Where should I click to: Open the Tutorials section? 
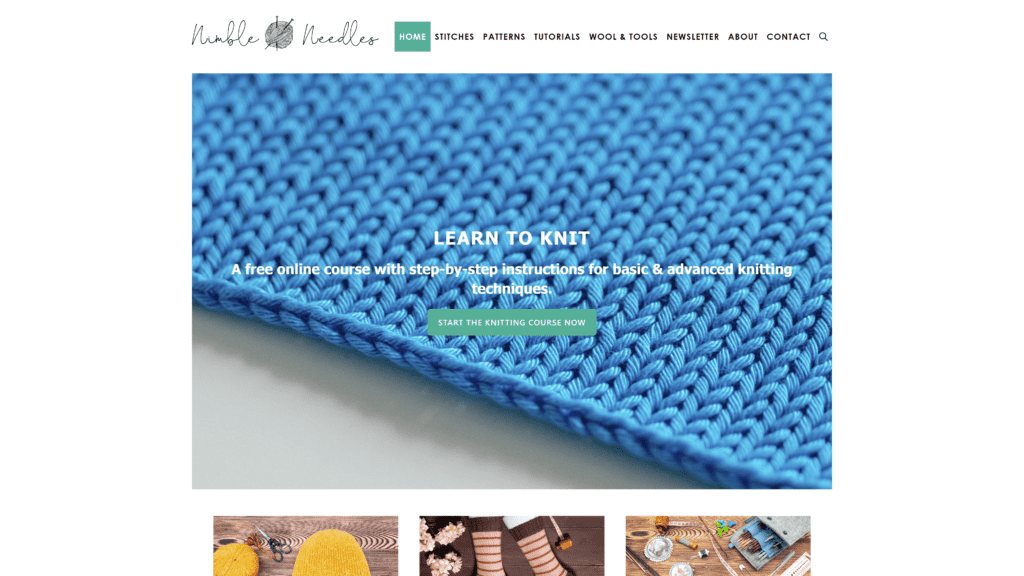[x=557, y=37]
